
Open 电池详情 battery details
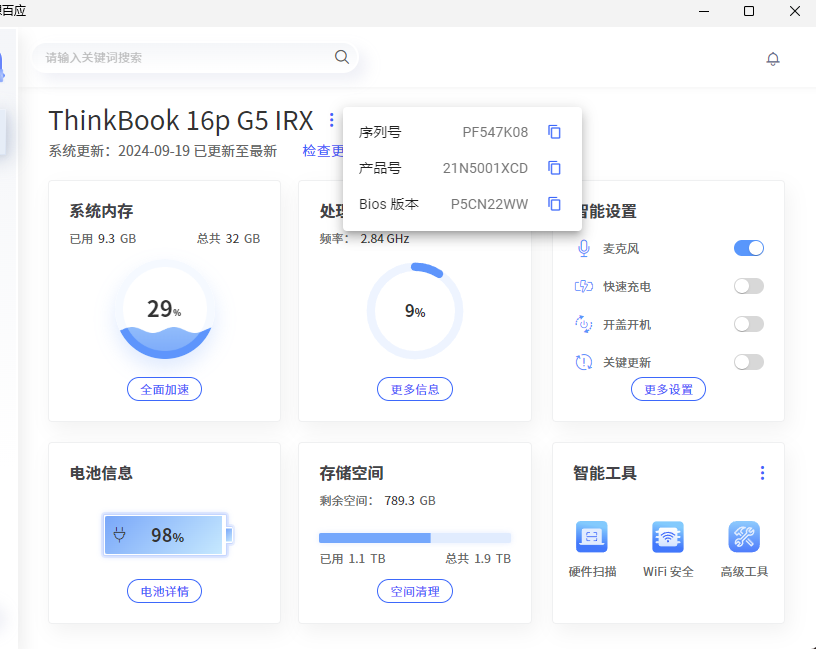pyautogui.click(x=164, y=591)
